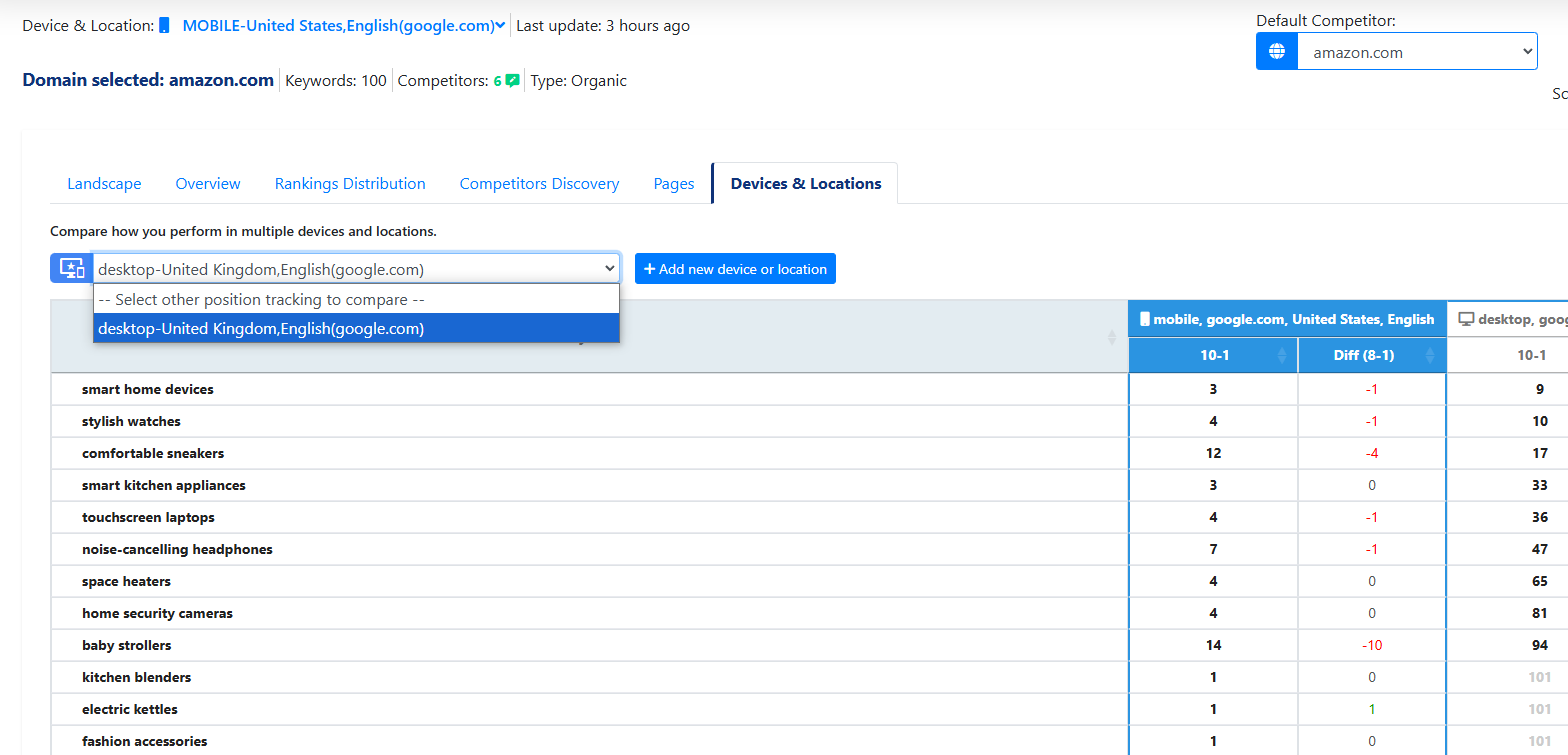Click mobile, google.com, United States header
Screen dimensions: 1568x755
pos(1287,319)
